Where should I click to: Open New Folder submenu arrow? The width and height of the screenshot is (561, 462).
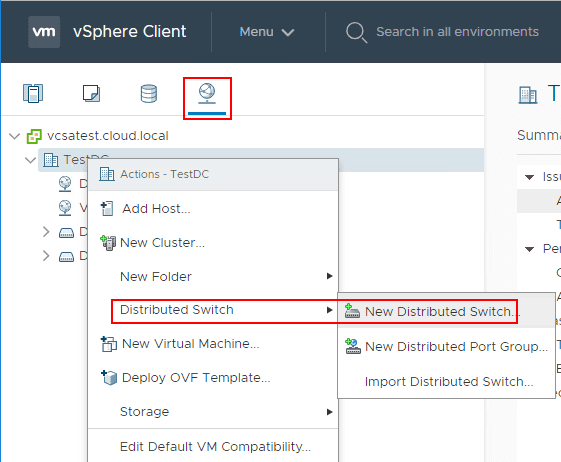(x=330, y=276)
